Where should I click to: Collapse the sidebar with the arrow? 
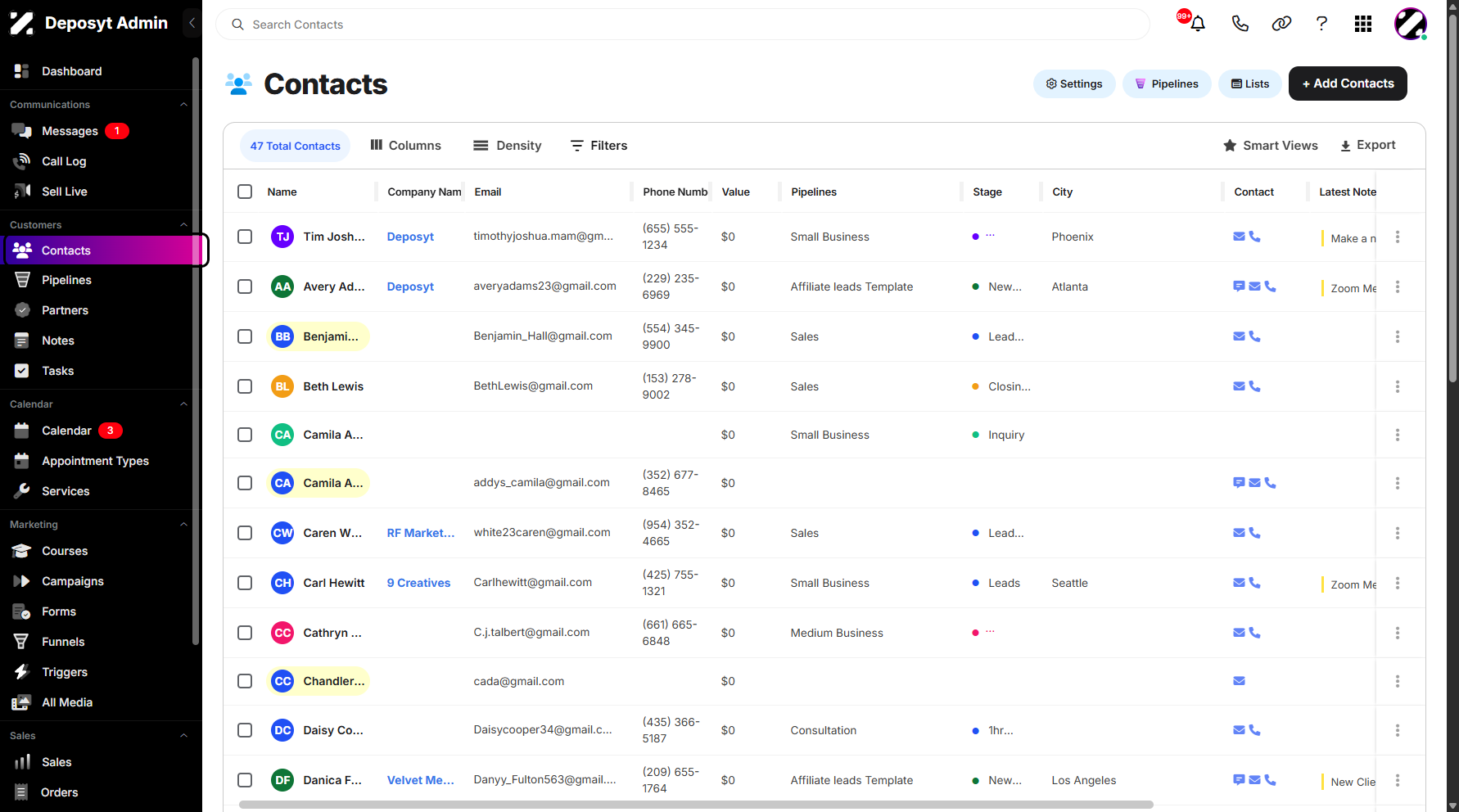(x=192, y=23)
